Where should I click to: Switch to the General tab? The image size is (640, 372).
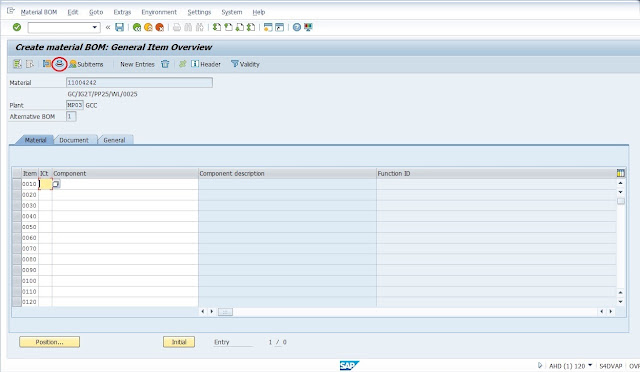(114, 140)
